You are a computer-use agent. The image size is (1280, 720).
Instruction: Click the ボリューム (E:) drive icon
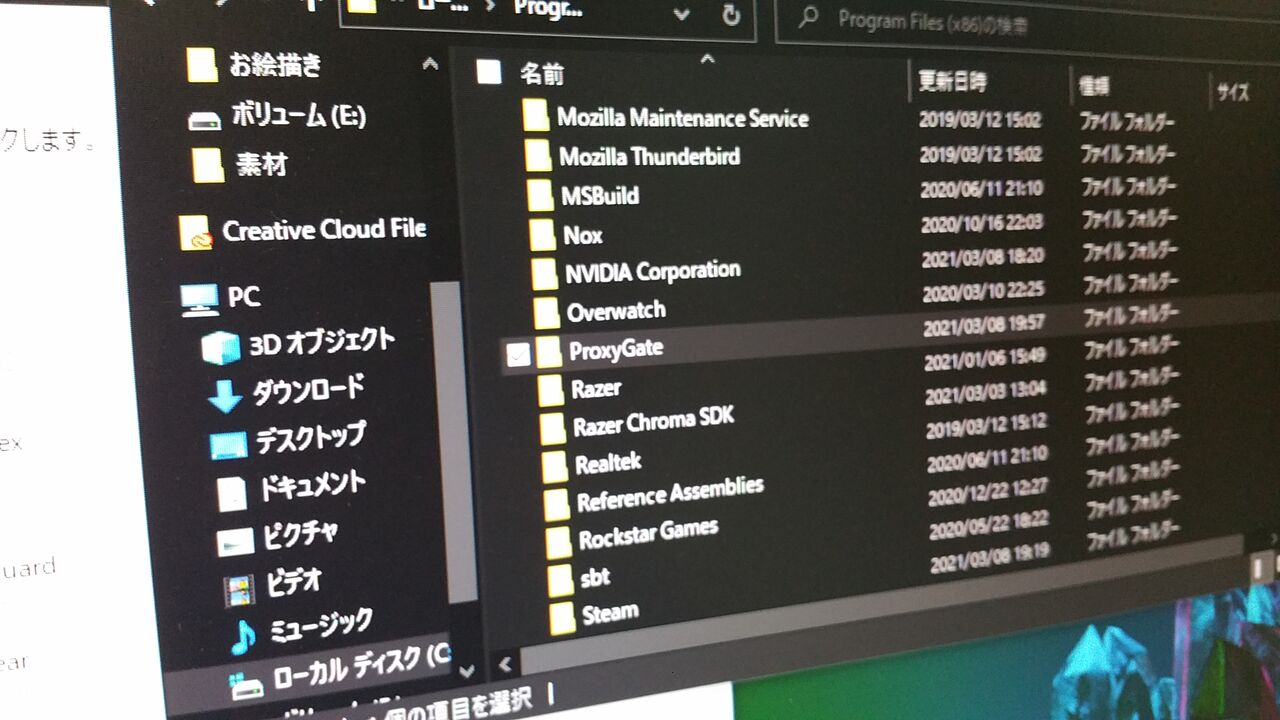[x=205, y=121]
